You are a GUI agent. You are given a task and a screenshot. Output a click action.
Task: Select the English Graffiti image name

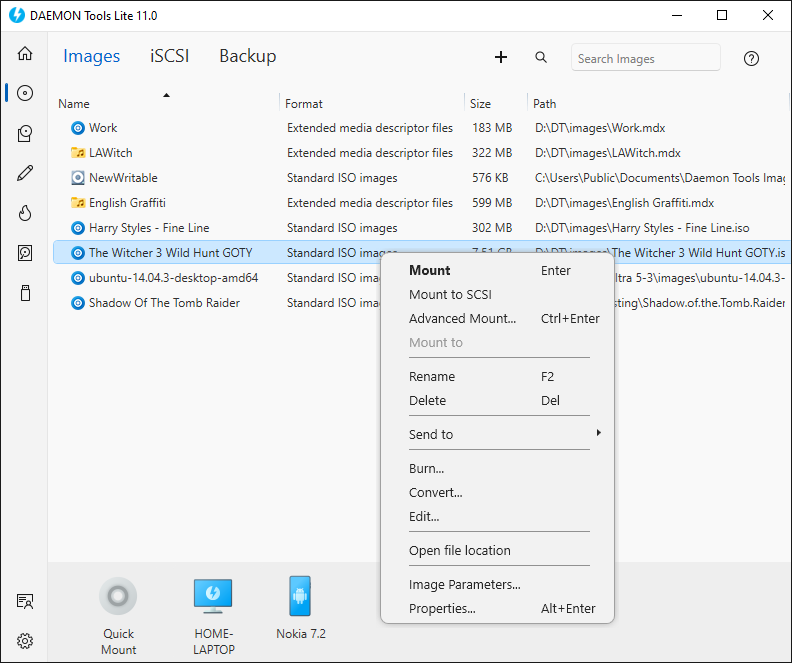pos(127,202)
